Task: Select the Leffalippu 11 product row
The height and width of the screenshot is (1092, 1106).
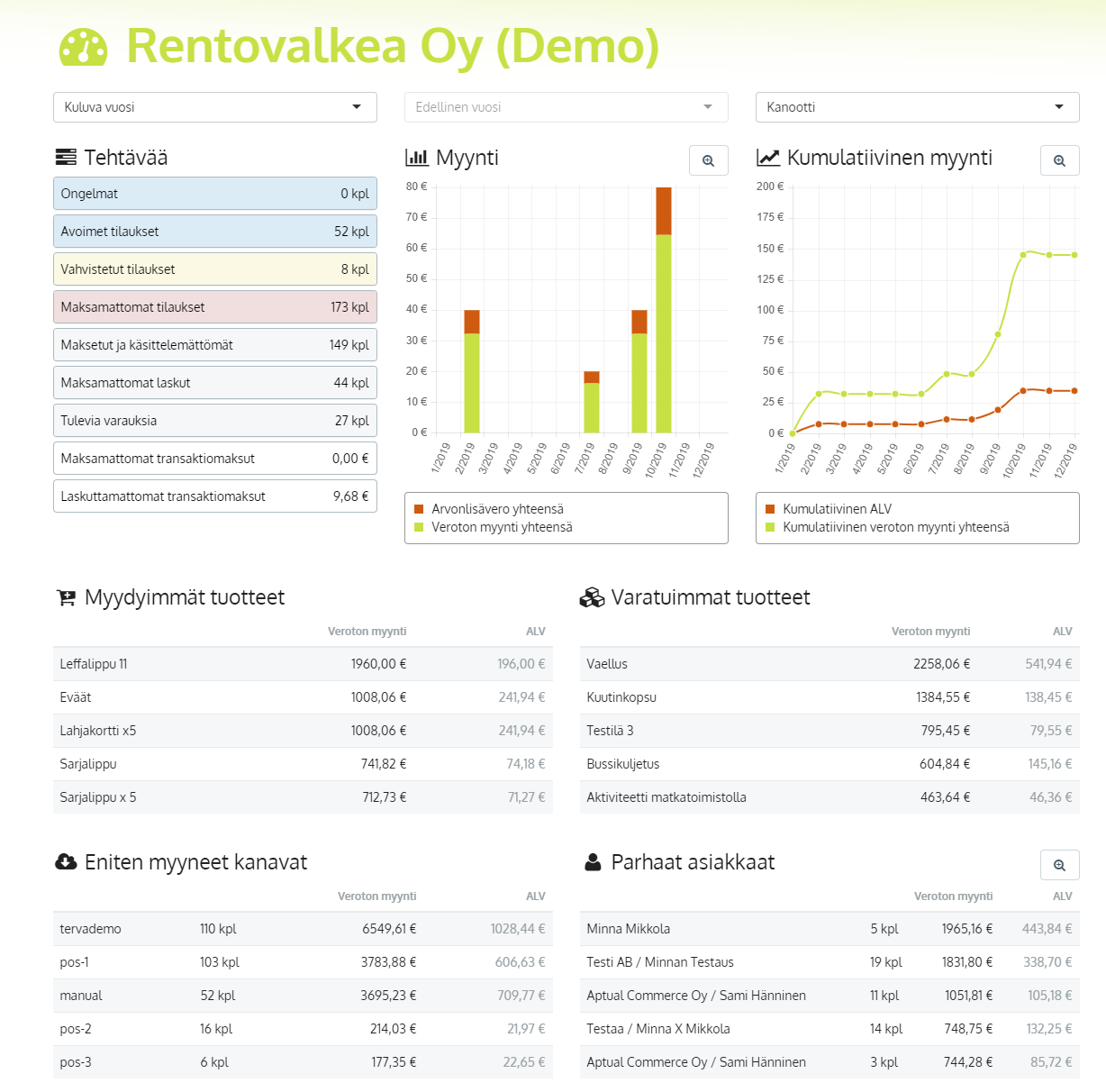Action: (x=303, y=664)
